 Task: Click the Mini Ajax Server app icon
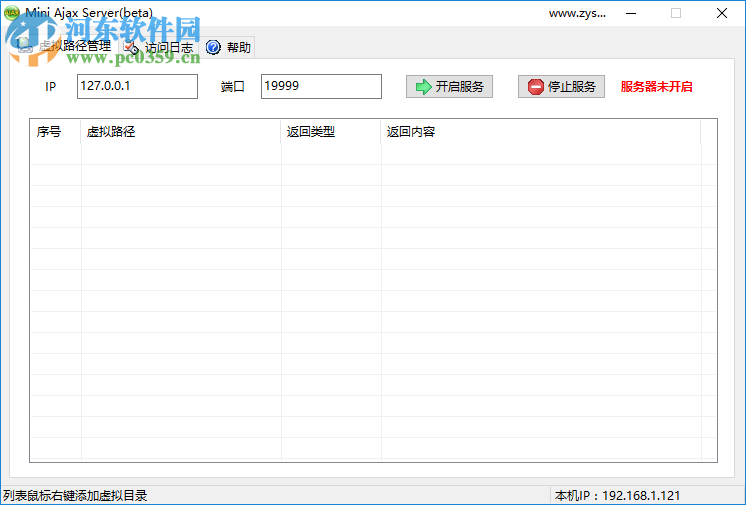click(11, 13)
